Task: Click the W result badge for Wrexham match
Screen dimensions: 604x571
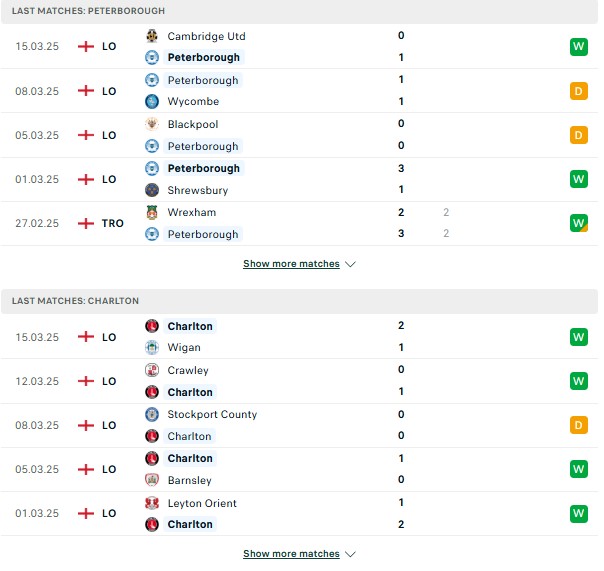Action: pos(579,223)
